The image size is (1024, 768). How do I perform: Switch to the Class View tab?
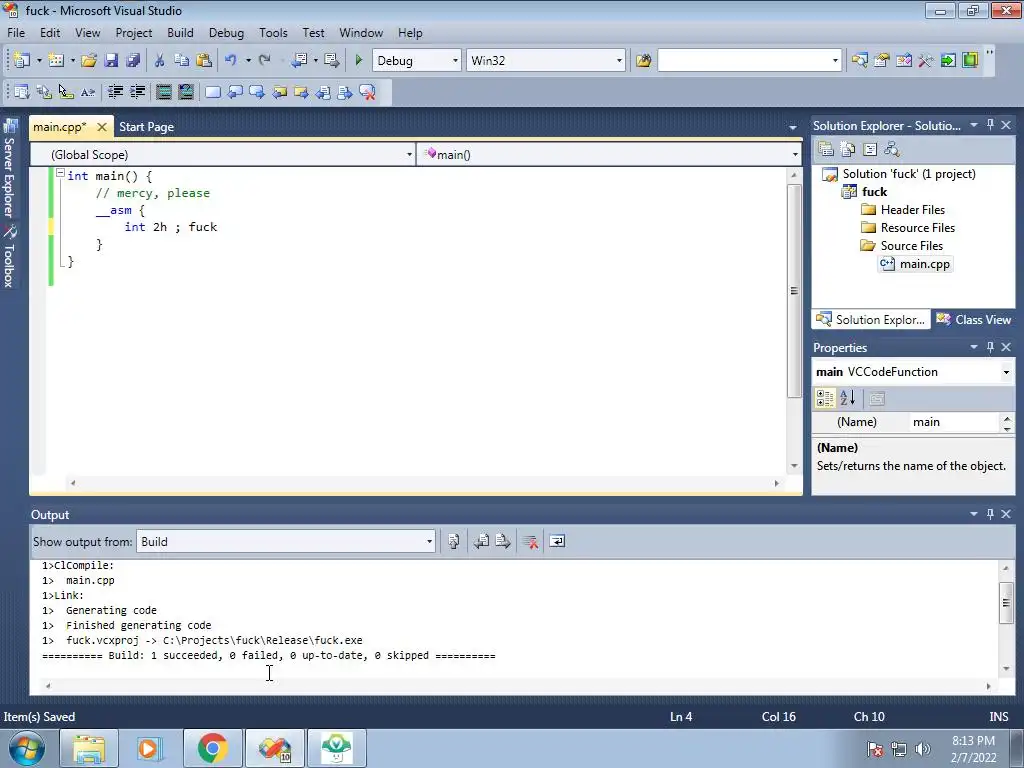click(x=974, y=319)
